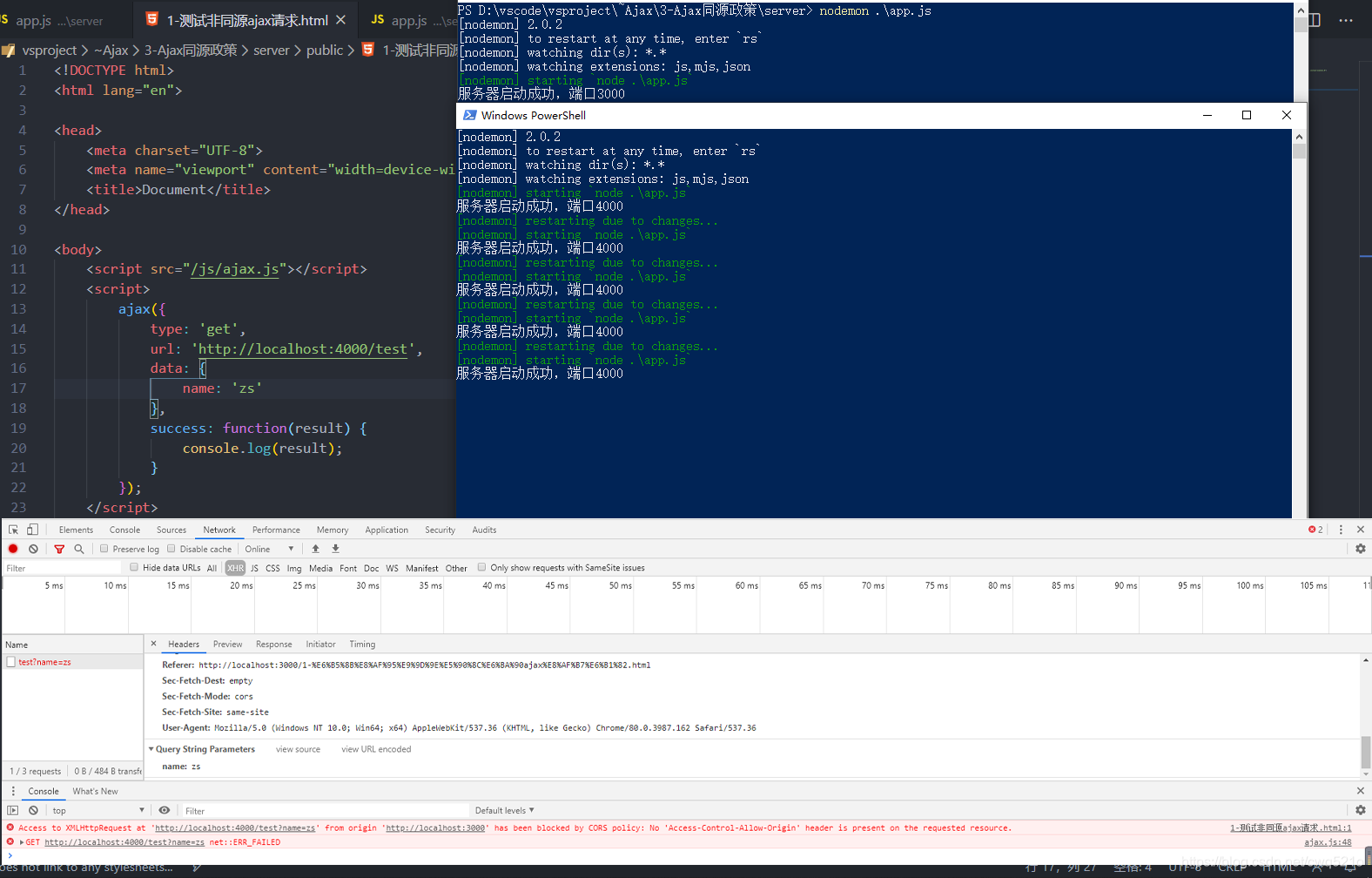
Task: Click the network Filter input field
Action: pyautogui.click(x=63, y=568)
